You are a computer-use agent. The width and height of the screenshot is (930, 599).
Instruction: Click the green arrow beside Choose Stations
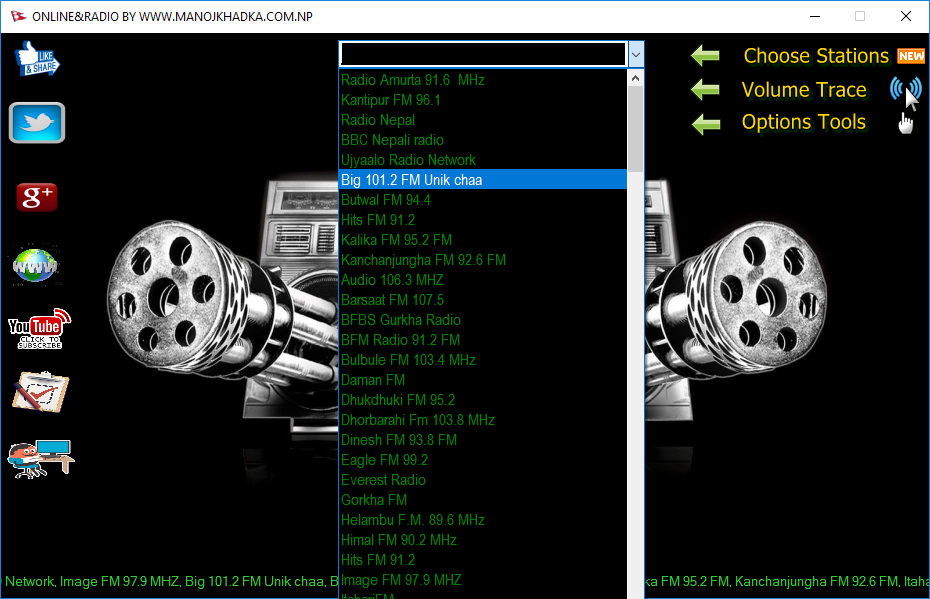click(705, 56)
